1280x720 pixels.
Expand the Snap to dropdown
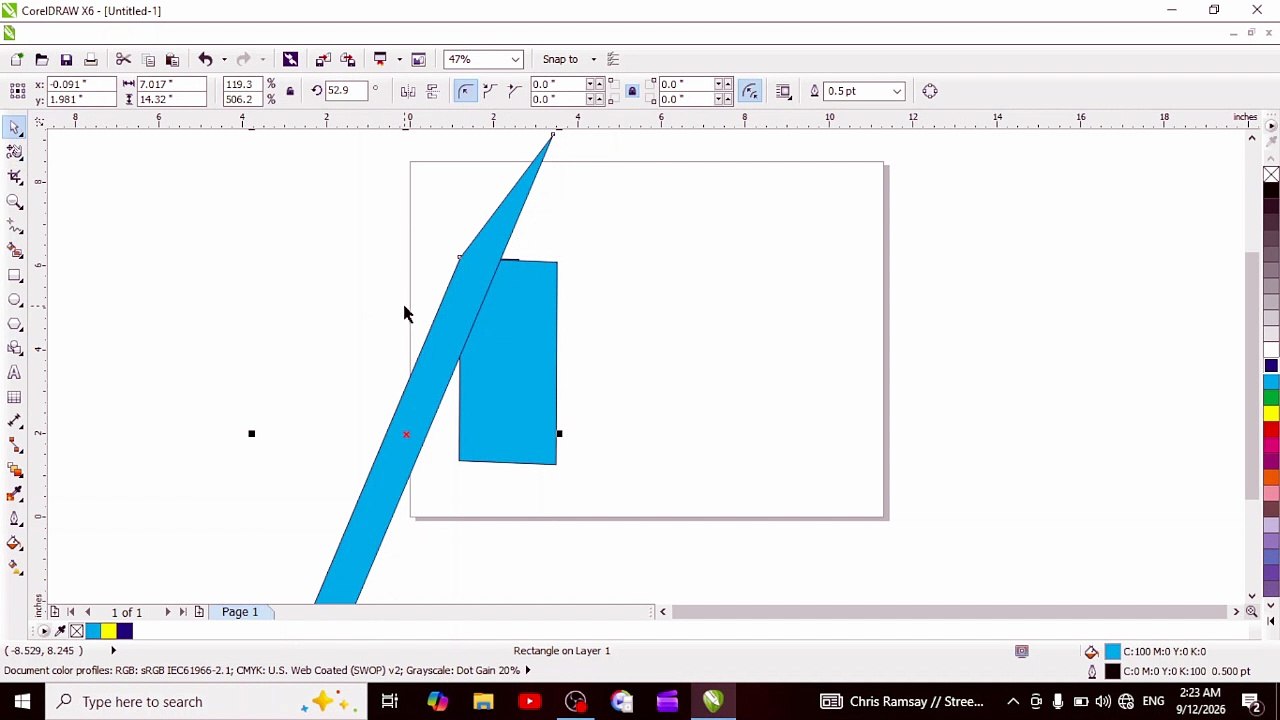(593, 60)
